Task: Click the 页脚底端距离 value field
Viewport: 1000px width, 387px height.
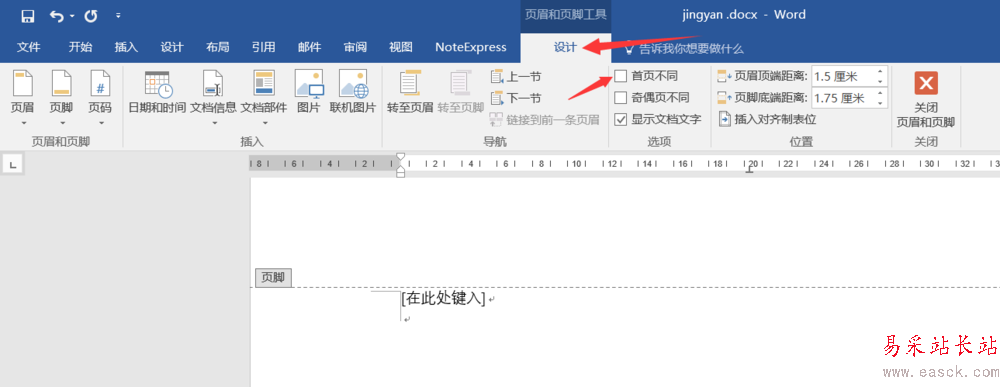Action: [843, 98]
